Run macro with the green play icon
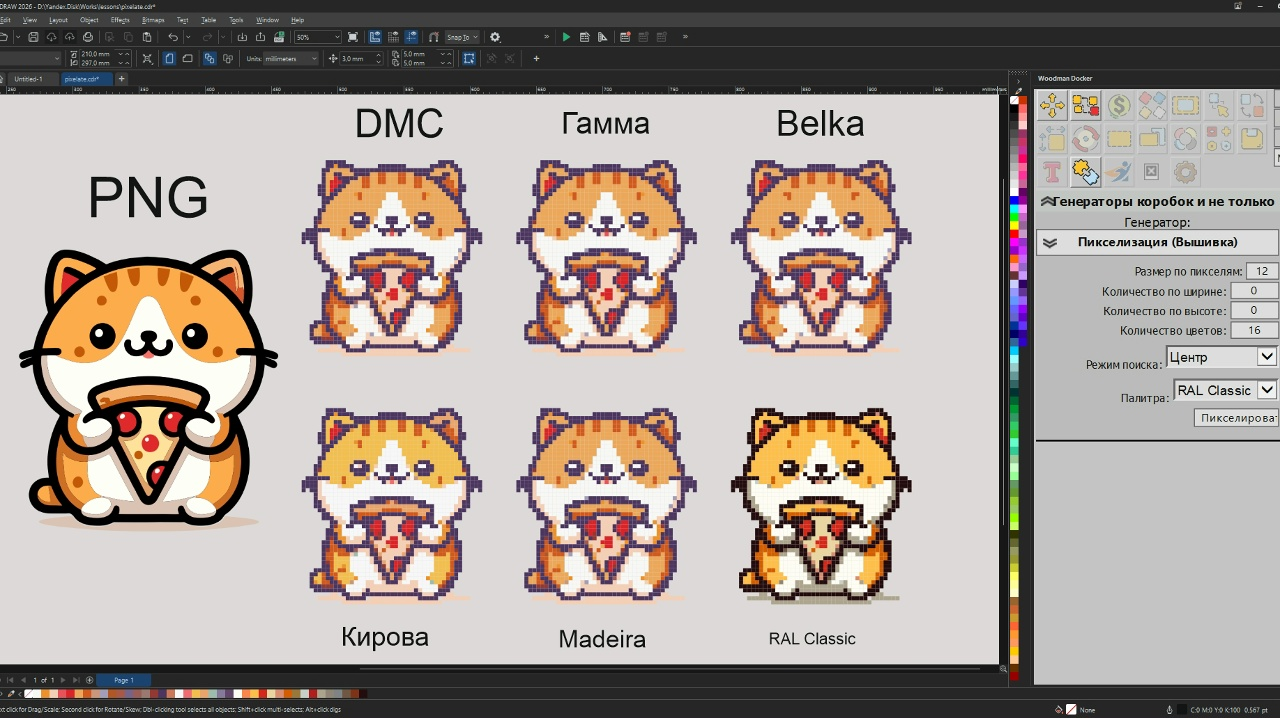Viewport: 1280px width, 718px height. (566, 37)
